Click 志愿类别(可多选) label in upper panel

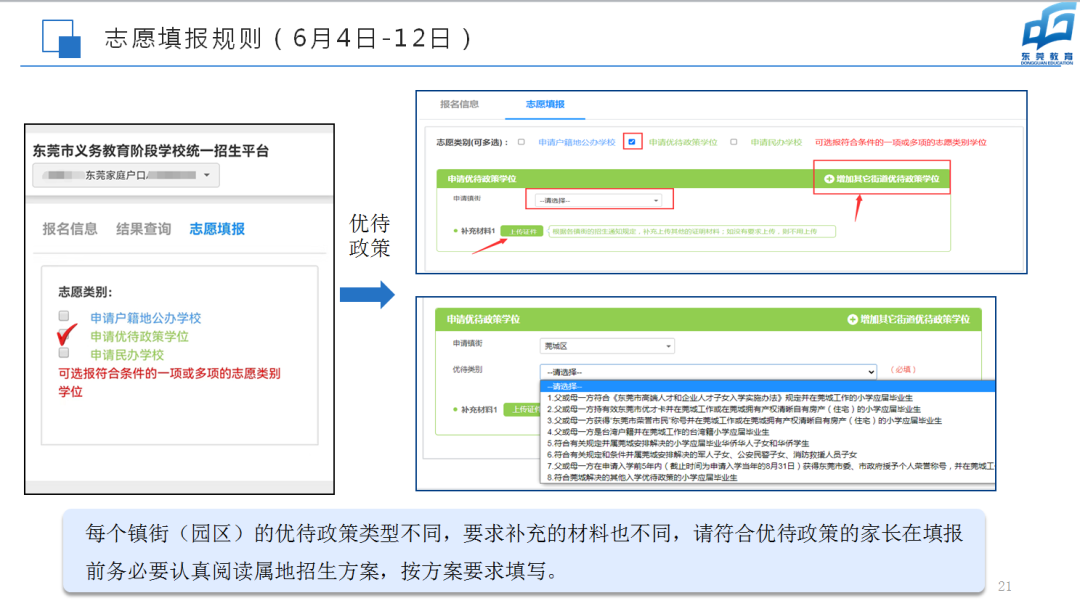[x=472, y=143]
